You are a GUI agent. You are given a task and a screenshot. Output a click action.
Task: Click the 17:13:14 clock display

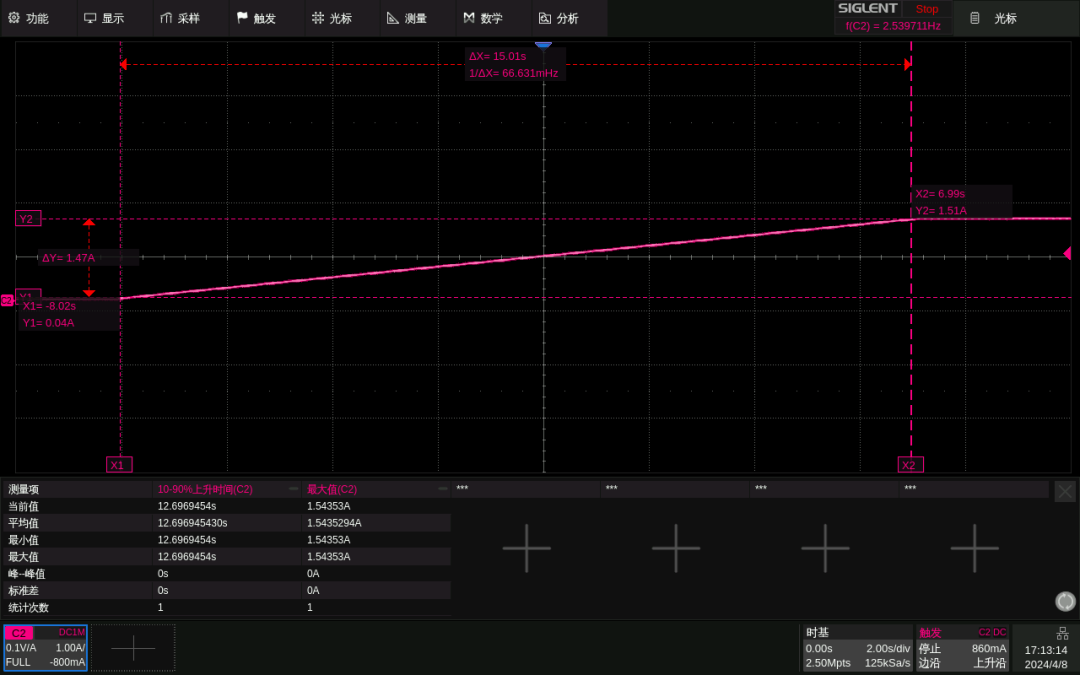point(1046,650)
